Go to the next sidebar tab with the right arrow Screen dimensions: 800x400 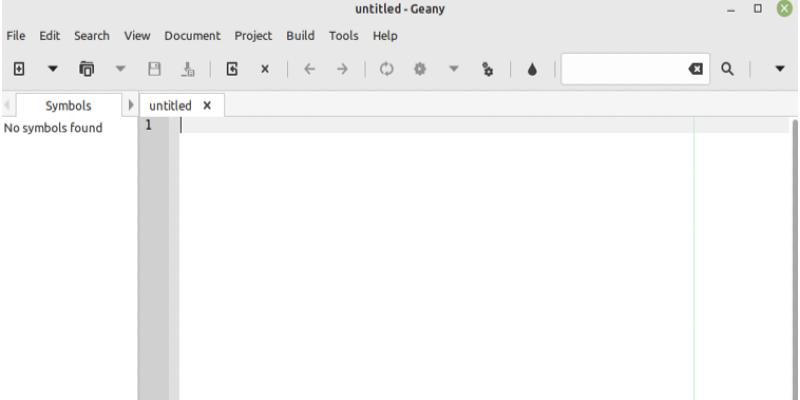click(131, 105)
